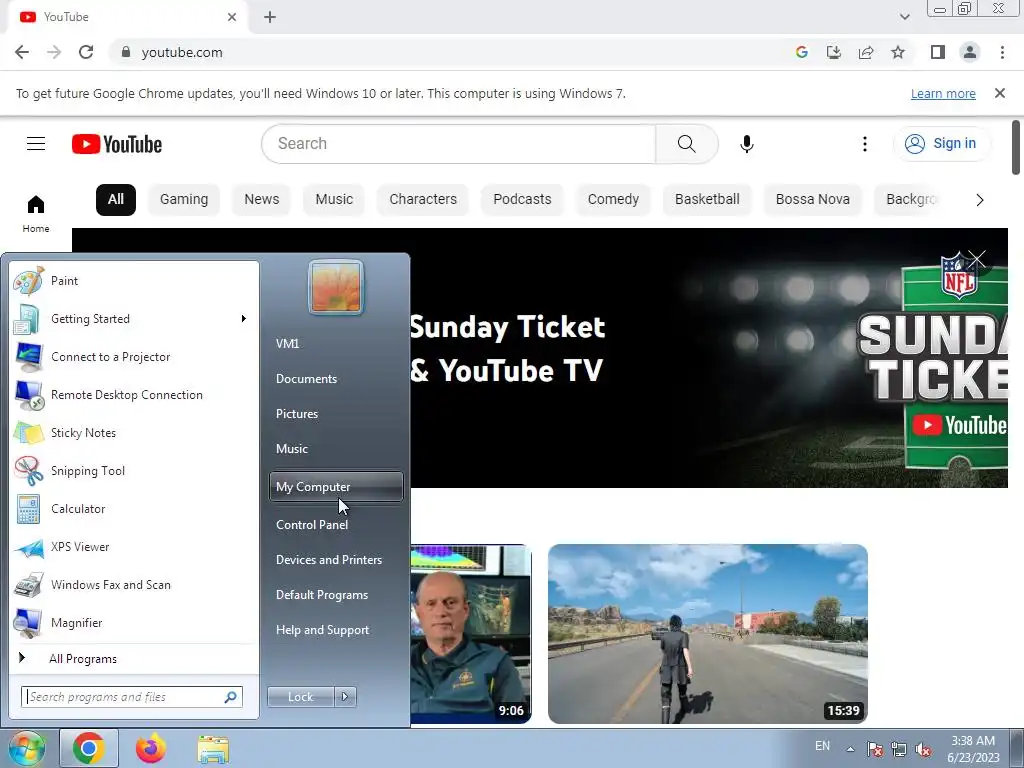Select the Gaming category chip
Image resolution: width=1024 pixels, height=768 pixels.
point(184,199)
